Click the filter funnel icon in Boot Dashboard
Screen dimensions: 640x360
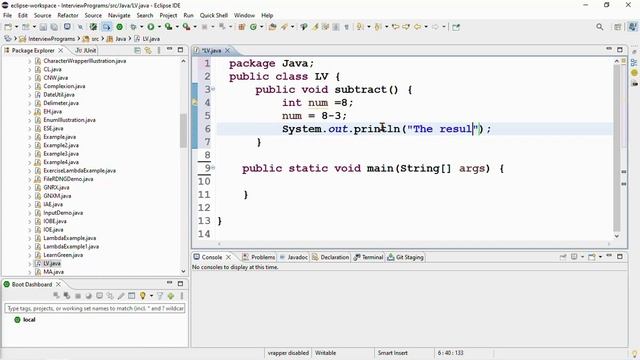click(160, 296)
